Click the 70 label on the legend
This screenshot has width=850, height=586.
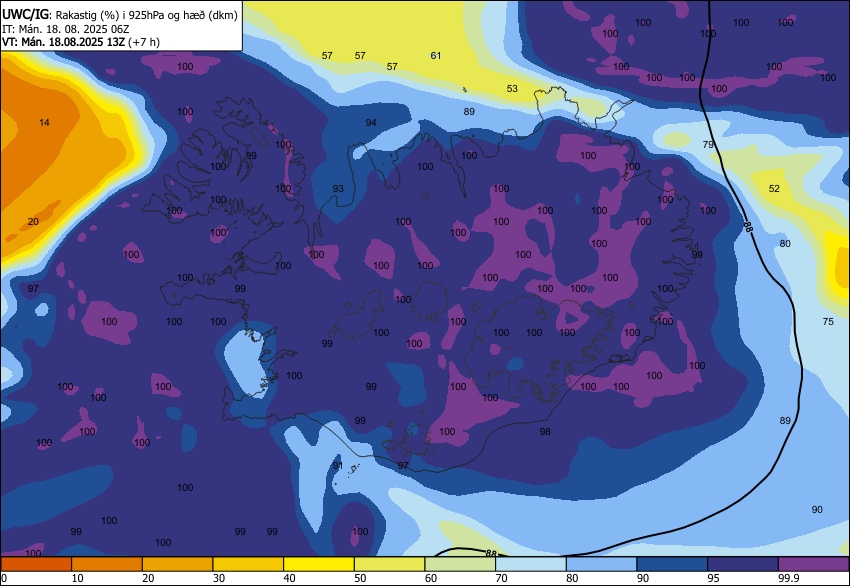501,578
